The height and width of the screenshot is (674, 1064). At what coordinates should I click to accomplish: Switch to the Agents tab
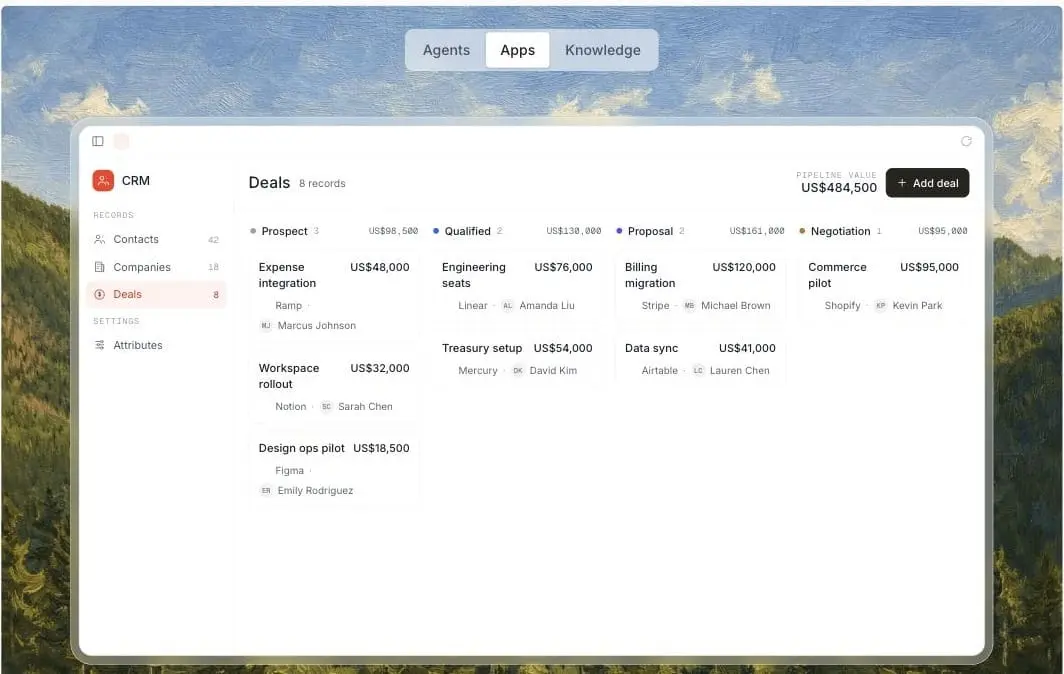coord(446,50)
